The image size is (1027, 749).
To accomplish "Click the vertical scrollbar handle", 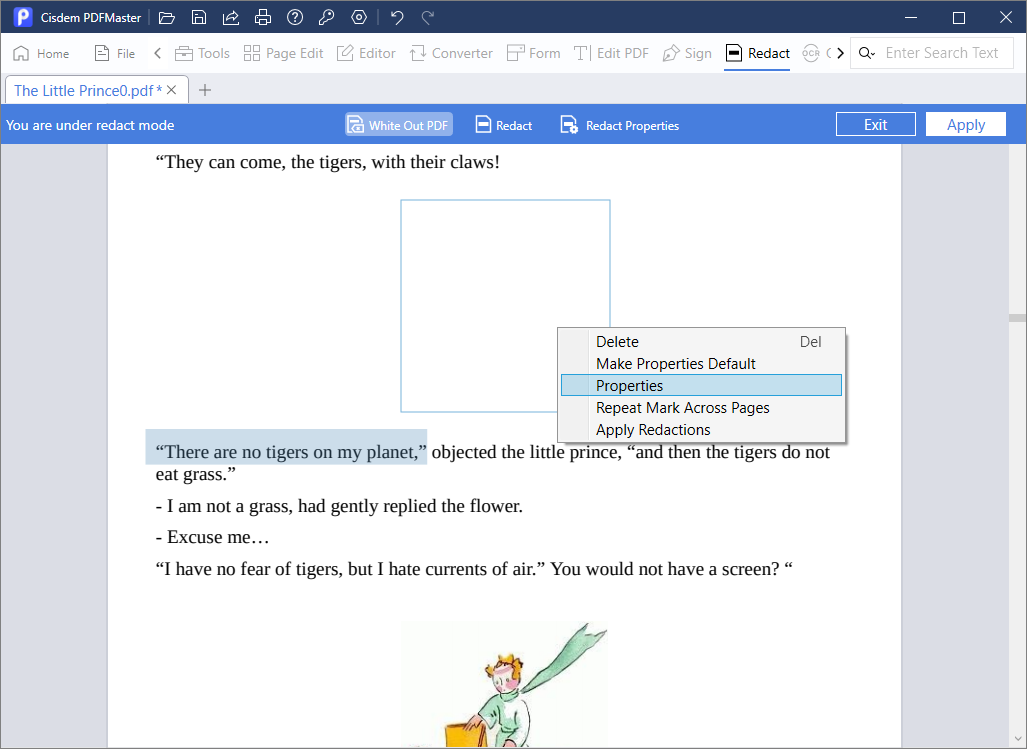I will 1017,318.
